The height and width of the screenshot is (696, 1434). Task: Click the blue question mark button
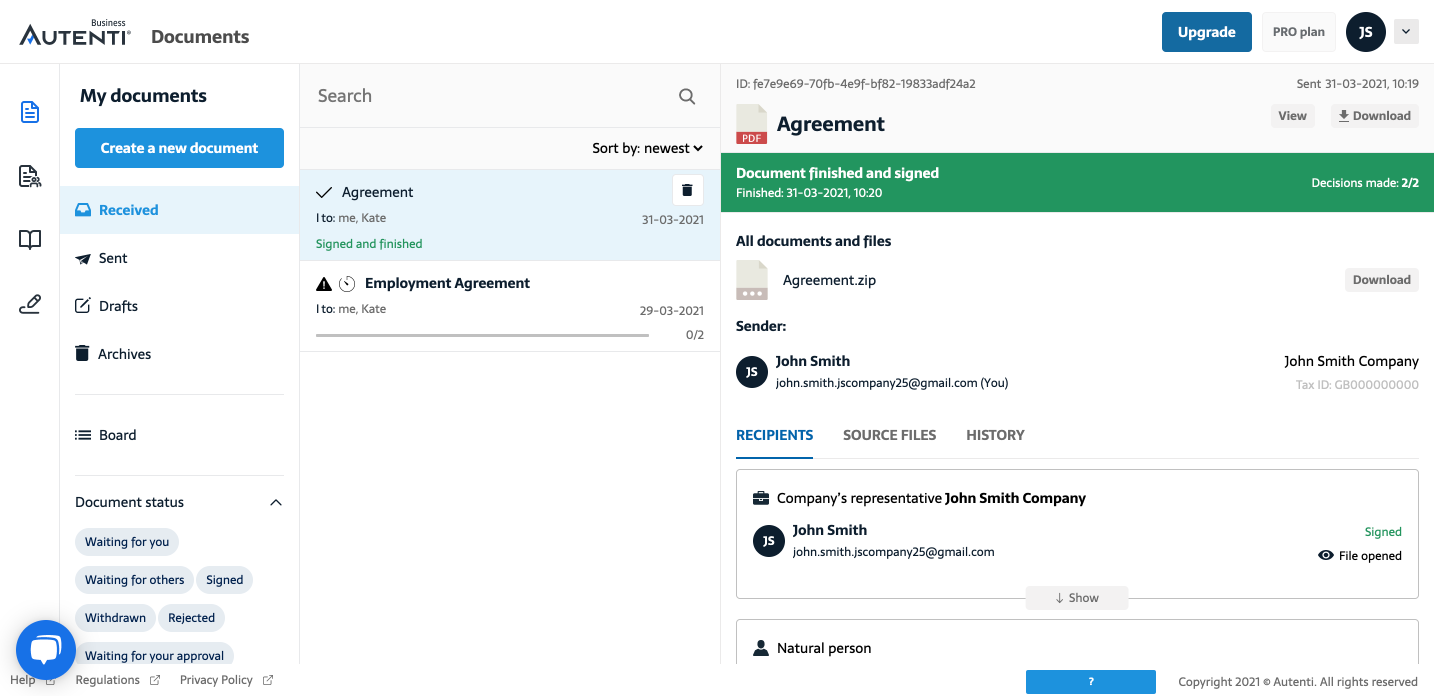tap(1091, 682)
